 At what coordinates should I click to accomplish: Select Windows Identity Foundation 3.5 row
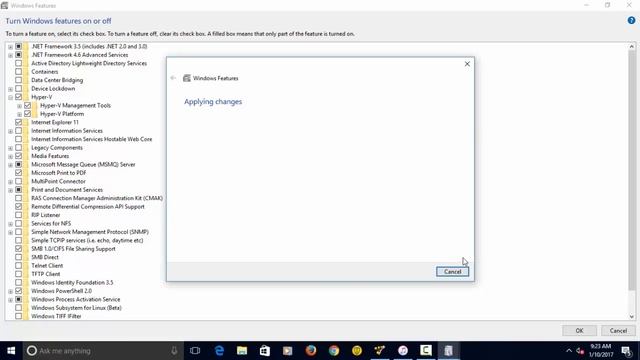click(72, 282)
